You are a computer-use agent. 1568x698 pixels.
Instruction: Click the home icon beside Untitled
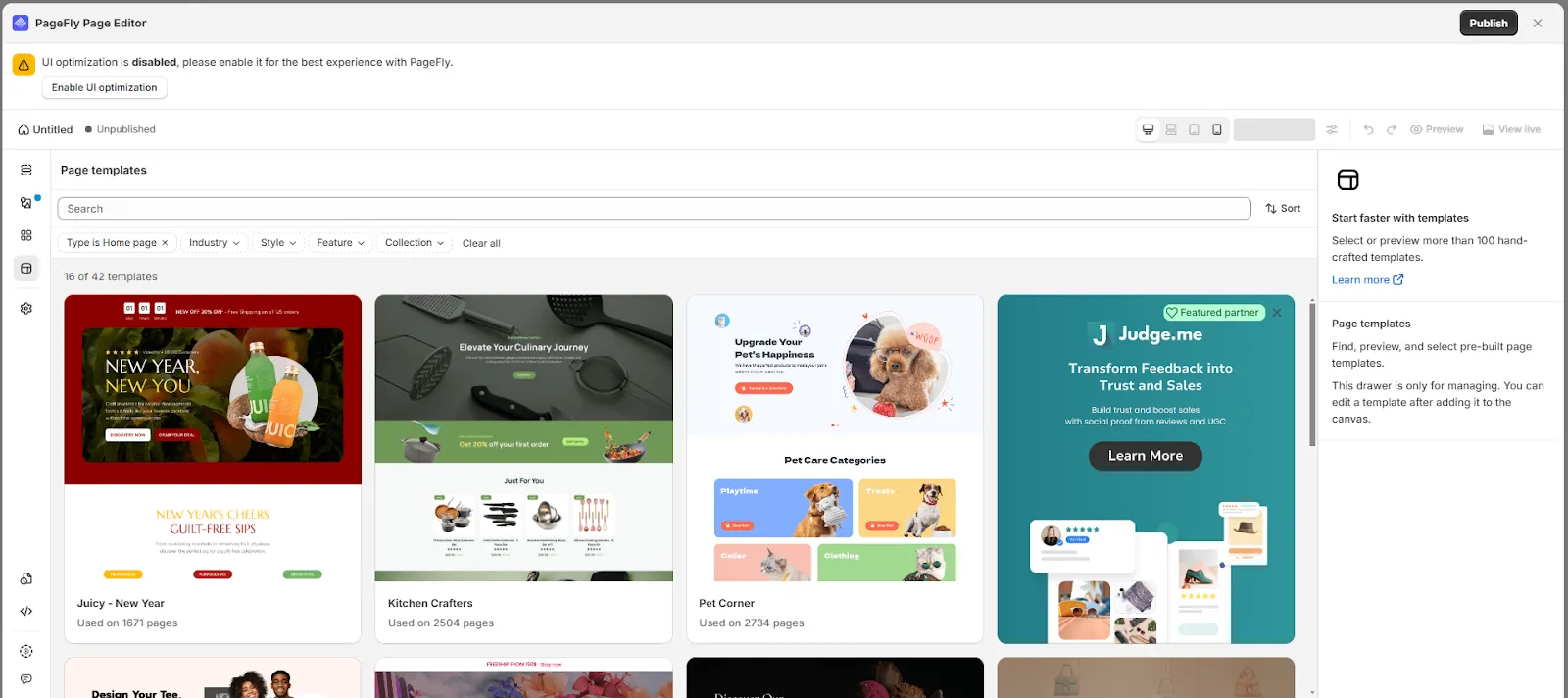24,129
